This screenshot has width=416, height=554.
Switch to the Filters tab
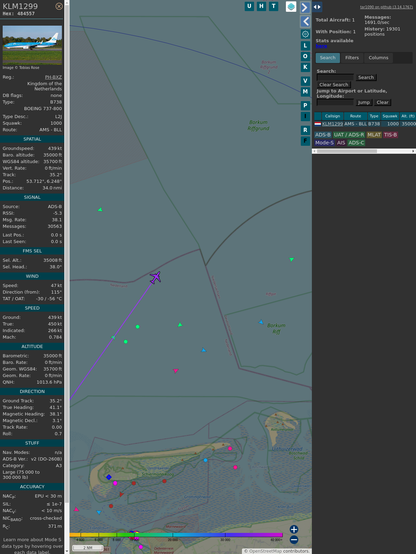(x=352, y=58)
